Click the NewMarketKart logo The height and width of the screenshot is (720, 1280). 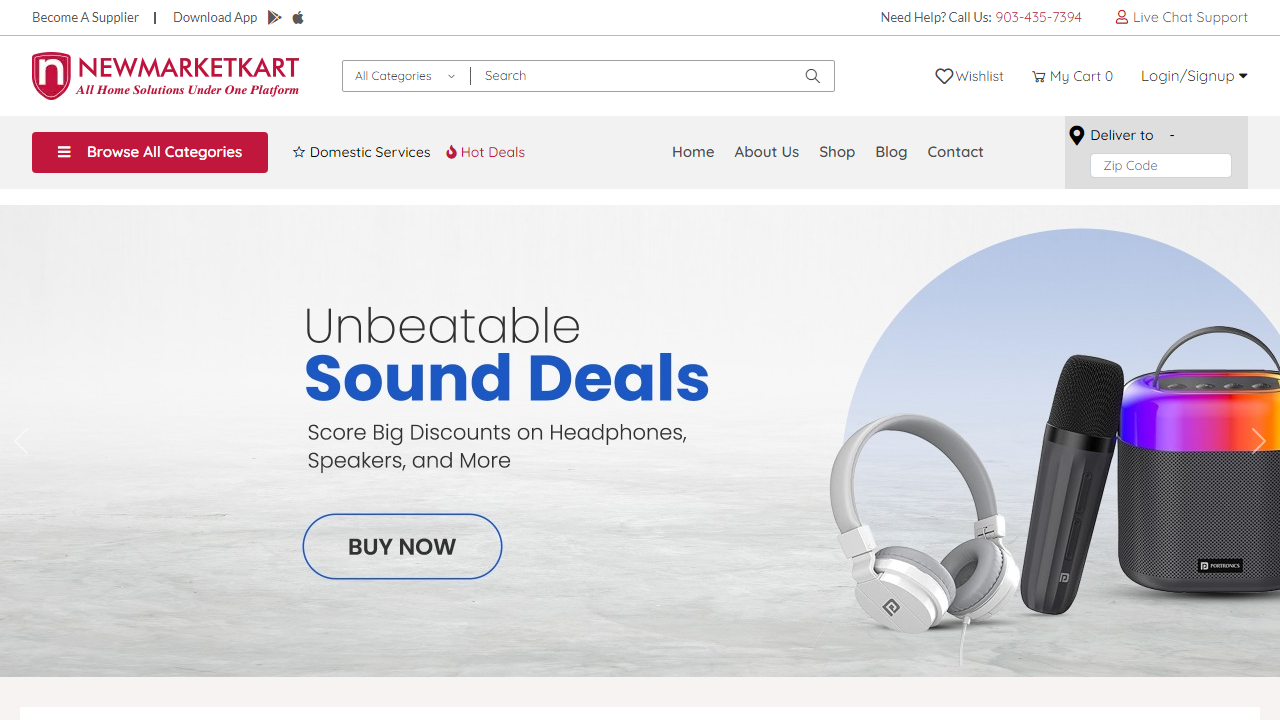click(165, 76)
